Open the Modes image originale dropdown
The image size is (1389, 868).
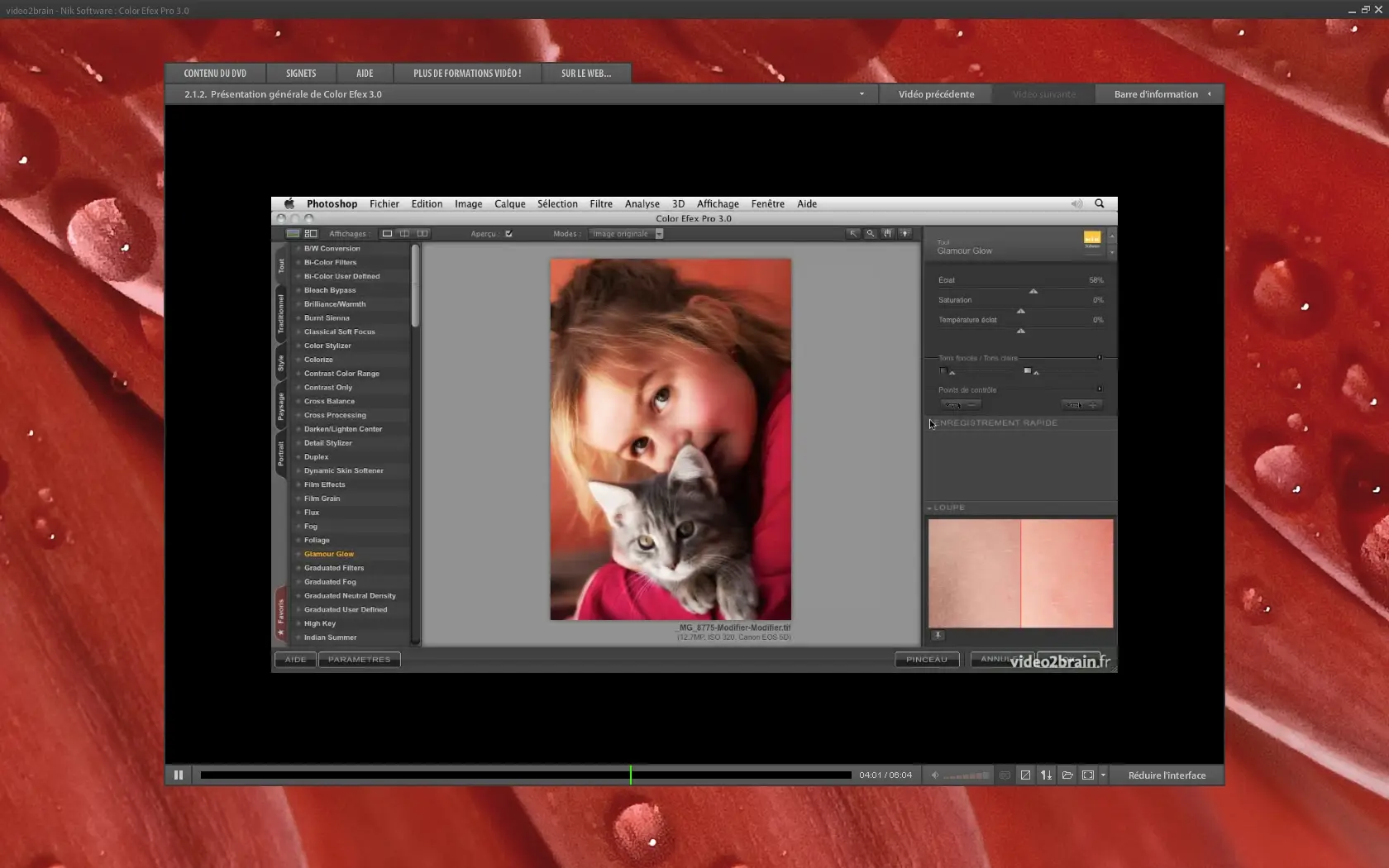[x=627, y=234]
